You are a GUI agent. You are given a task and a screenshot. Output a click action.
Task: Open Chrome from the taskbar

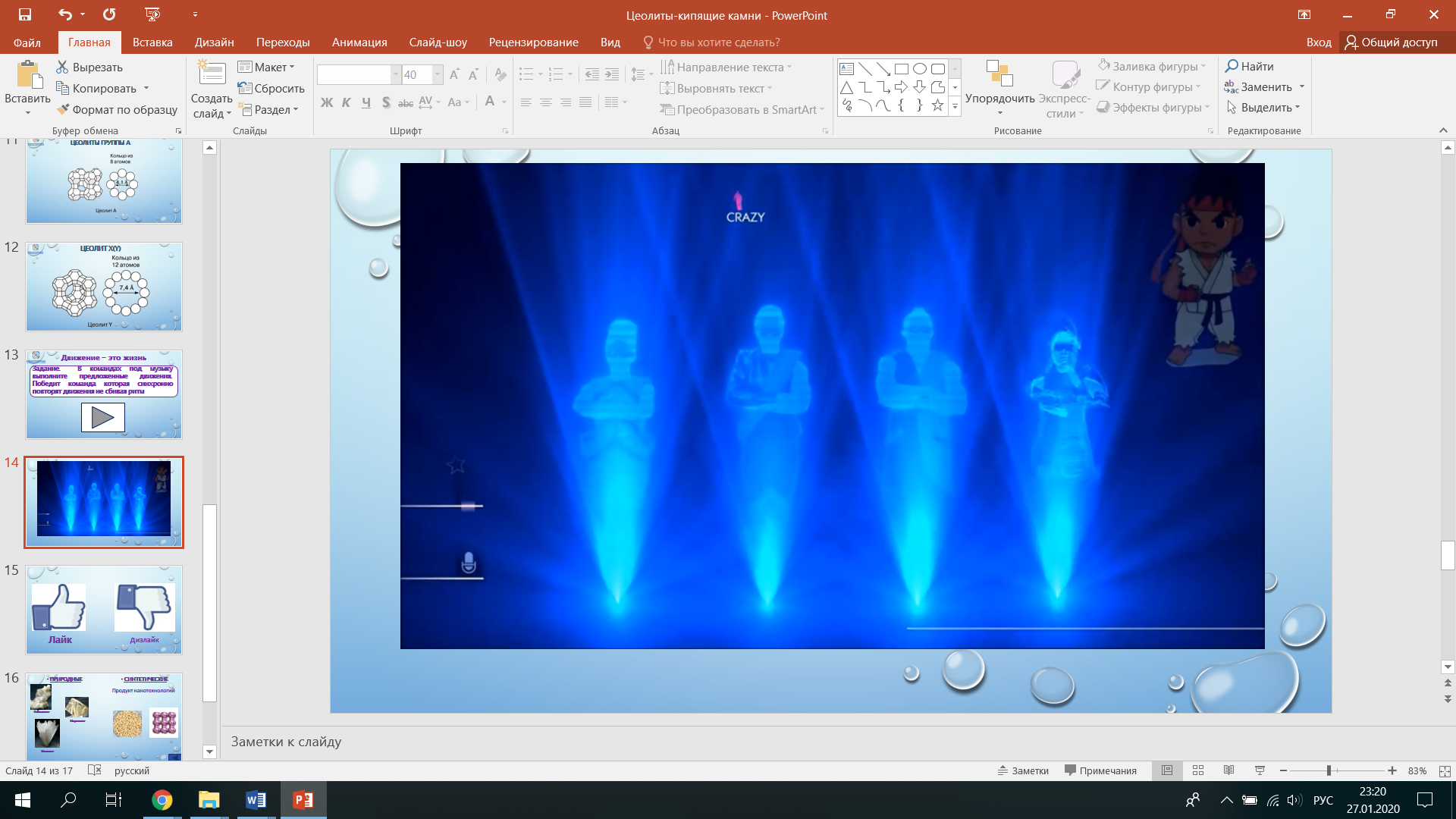pyautogui.click(x=162, y=800)
